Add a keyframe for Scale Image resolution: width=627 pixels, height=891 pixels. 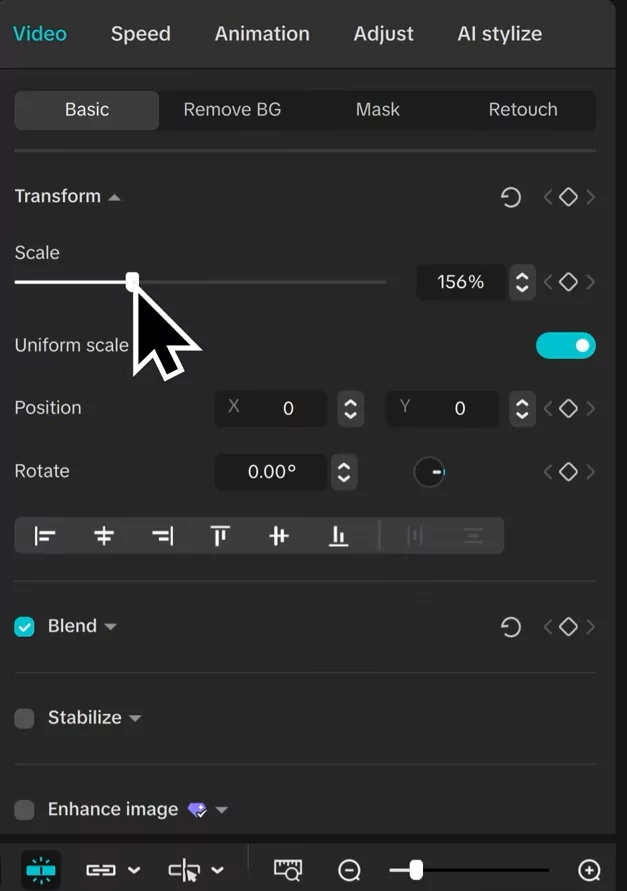568,282
